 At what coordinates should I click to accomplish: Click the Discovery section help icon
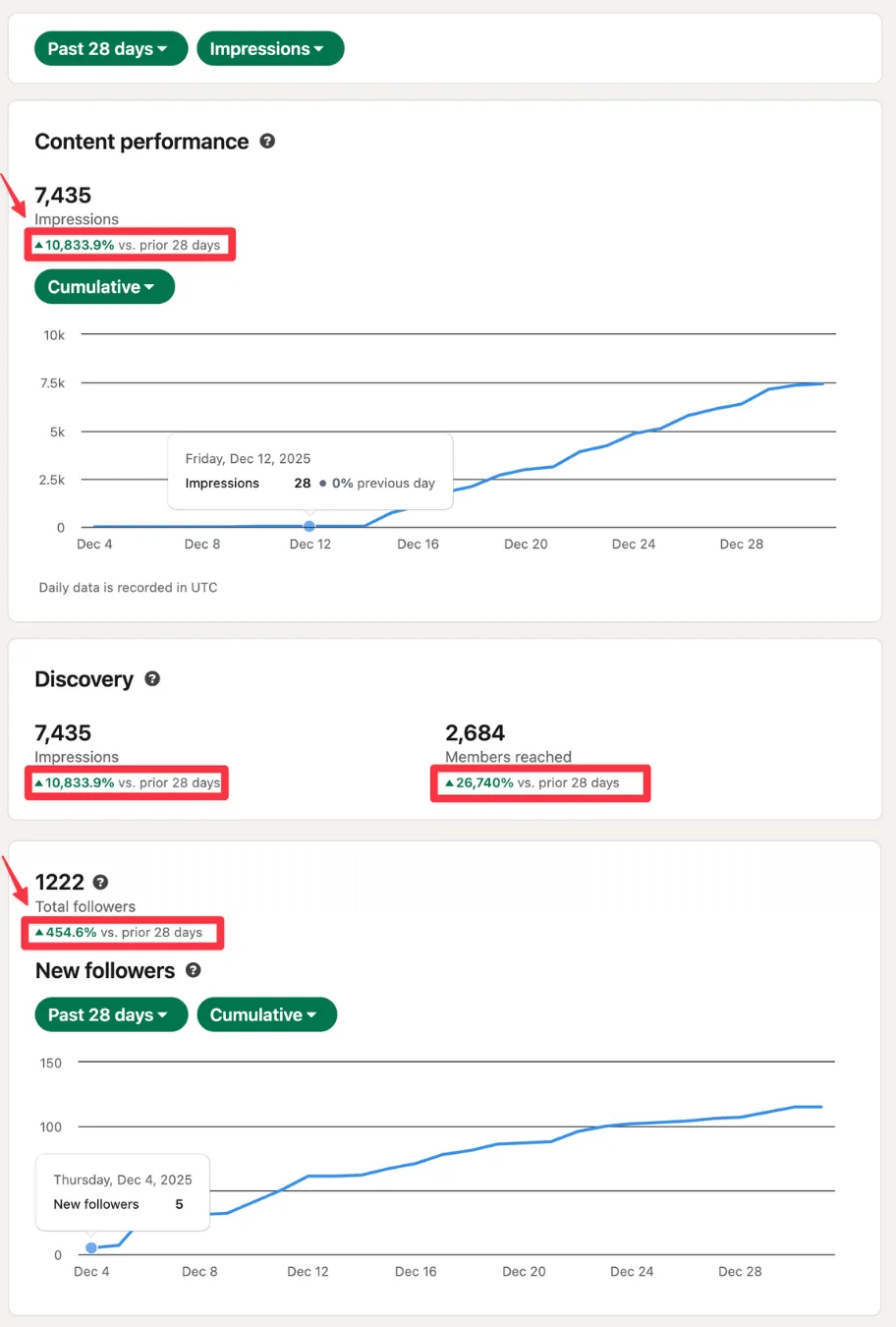(x=152, y=678)
